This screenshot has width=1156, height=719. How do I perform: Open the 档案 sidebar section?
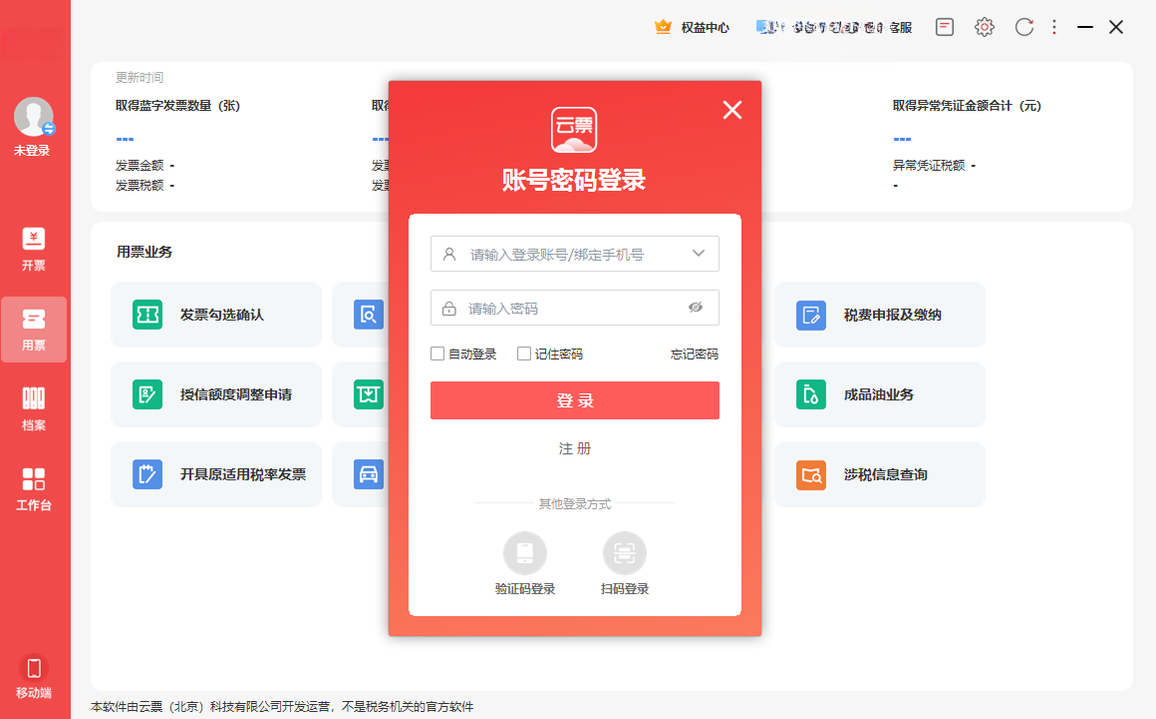point(33,409)
